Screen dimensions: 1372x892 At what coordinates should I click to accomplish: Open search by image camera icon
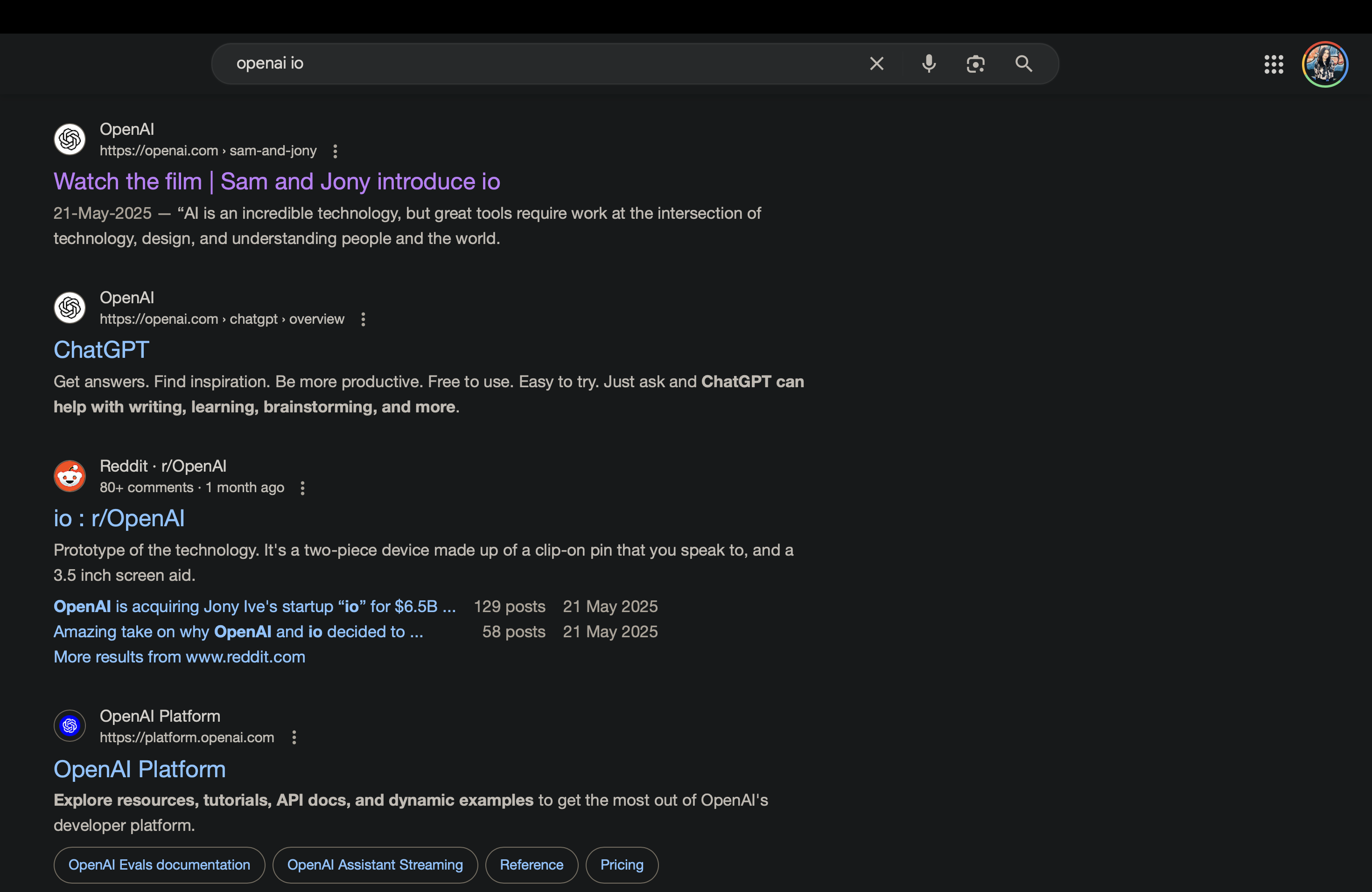click(x=975, y=63)
